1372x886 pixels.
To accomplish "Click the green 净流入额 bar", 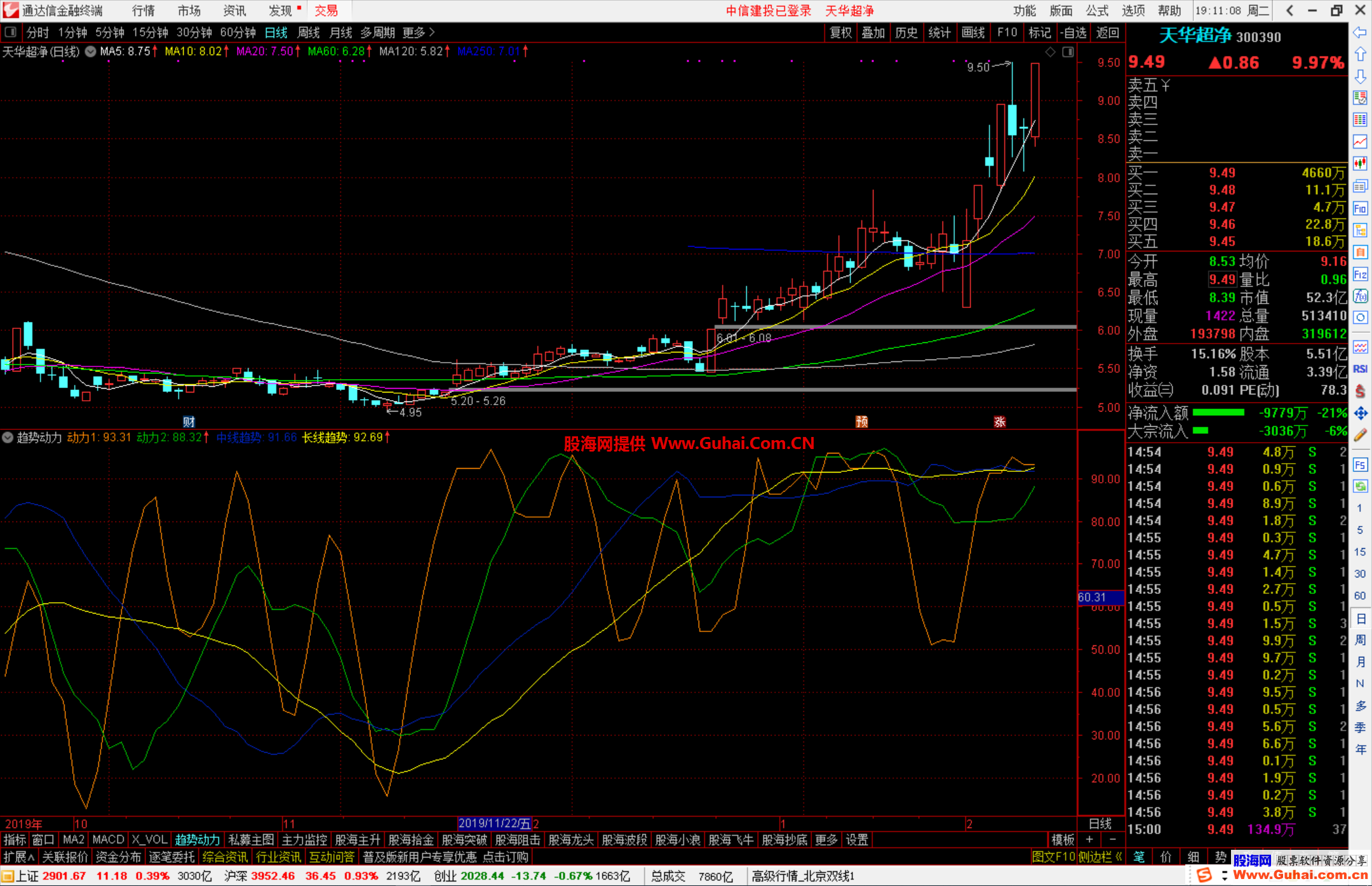I will [1218, 413].
